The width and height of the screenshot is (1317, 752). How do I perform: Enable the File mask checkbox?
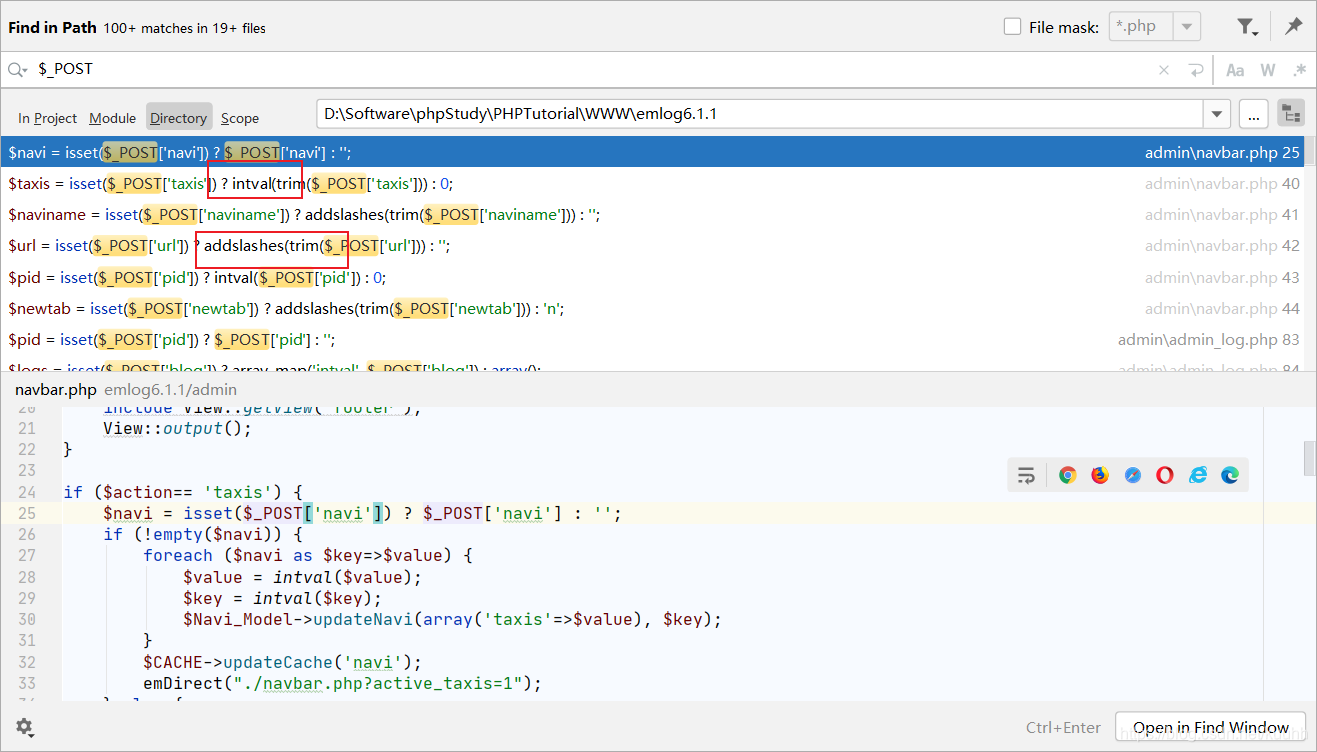click(x=1012, y=27)
